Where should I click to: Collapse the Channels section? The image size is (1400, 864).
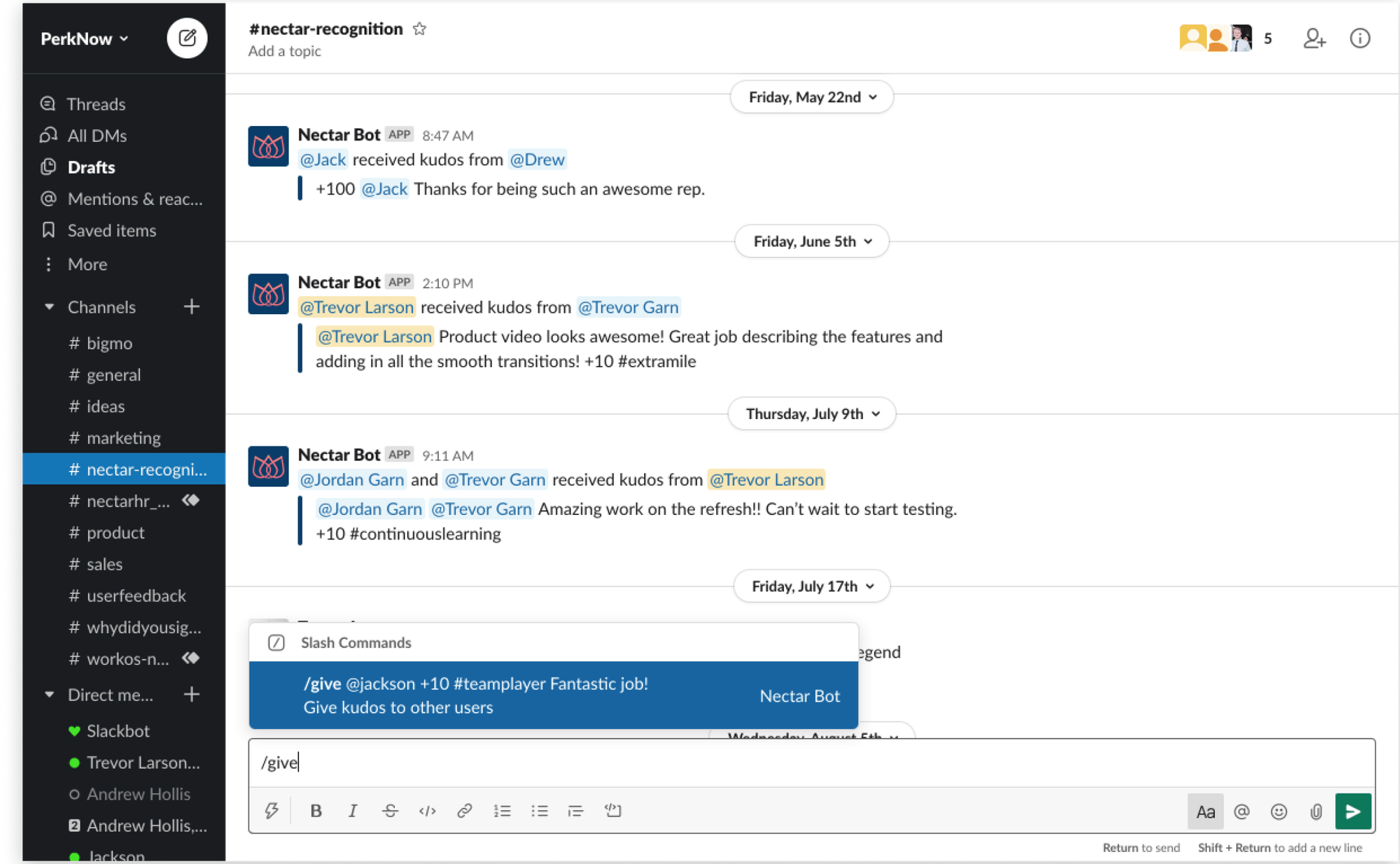pyautogui.click(x=49, y=306)
